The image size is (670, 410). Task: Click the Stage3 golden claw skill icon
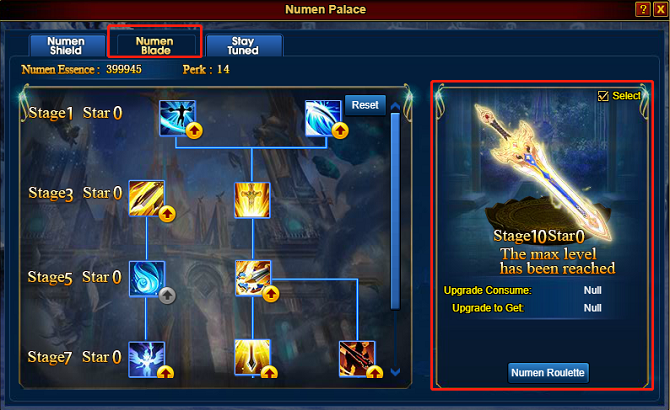[x=147, y=198]
